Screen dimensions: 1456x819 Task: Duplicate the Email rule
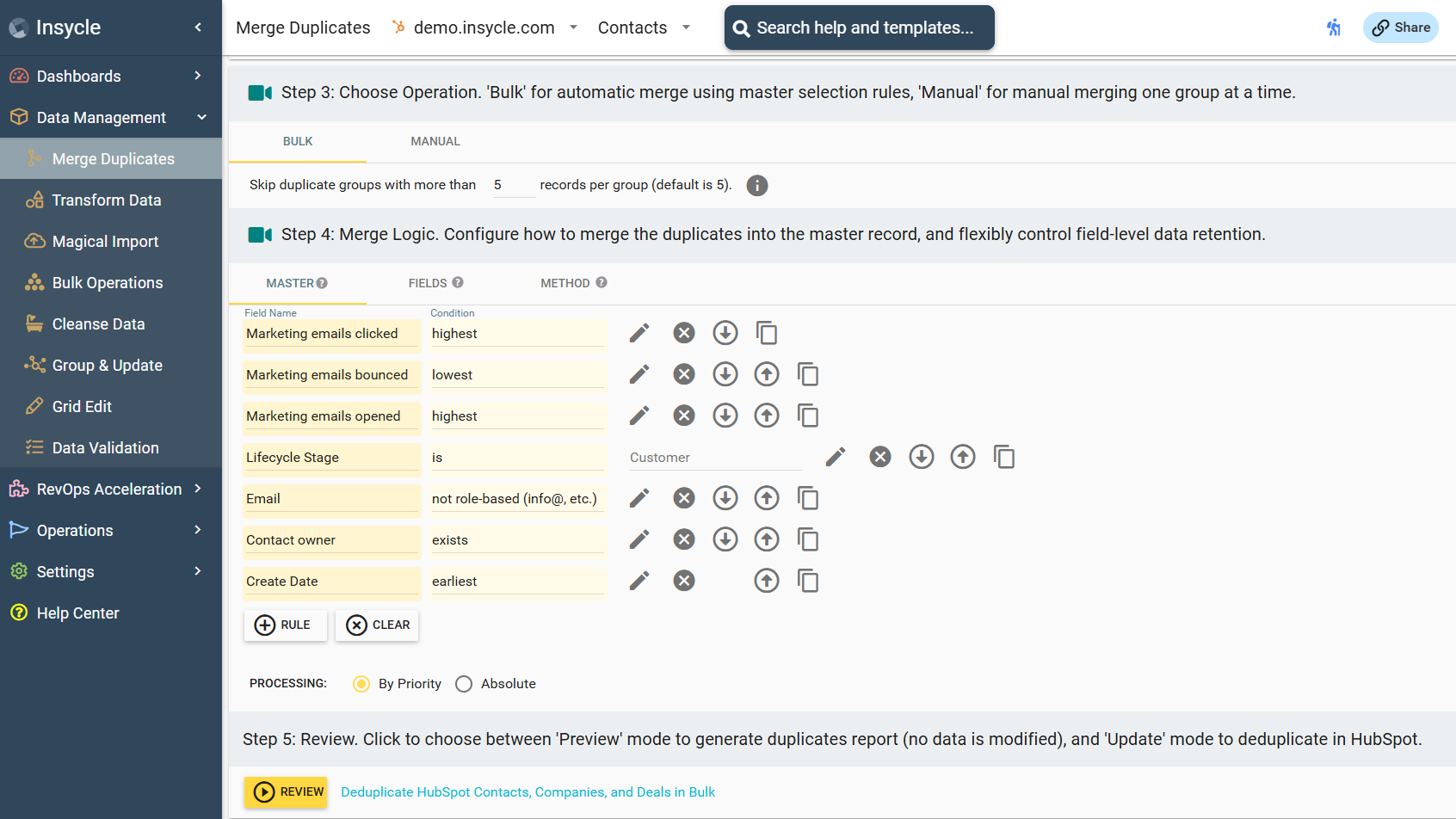point(808,498)
